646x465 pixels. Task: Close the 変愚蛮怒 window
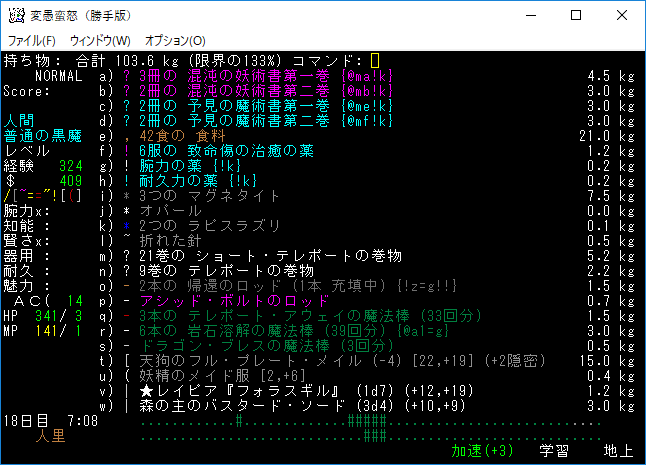click(621, 16)
